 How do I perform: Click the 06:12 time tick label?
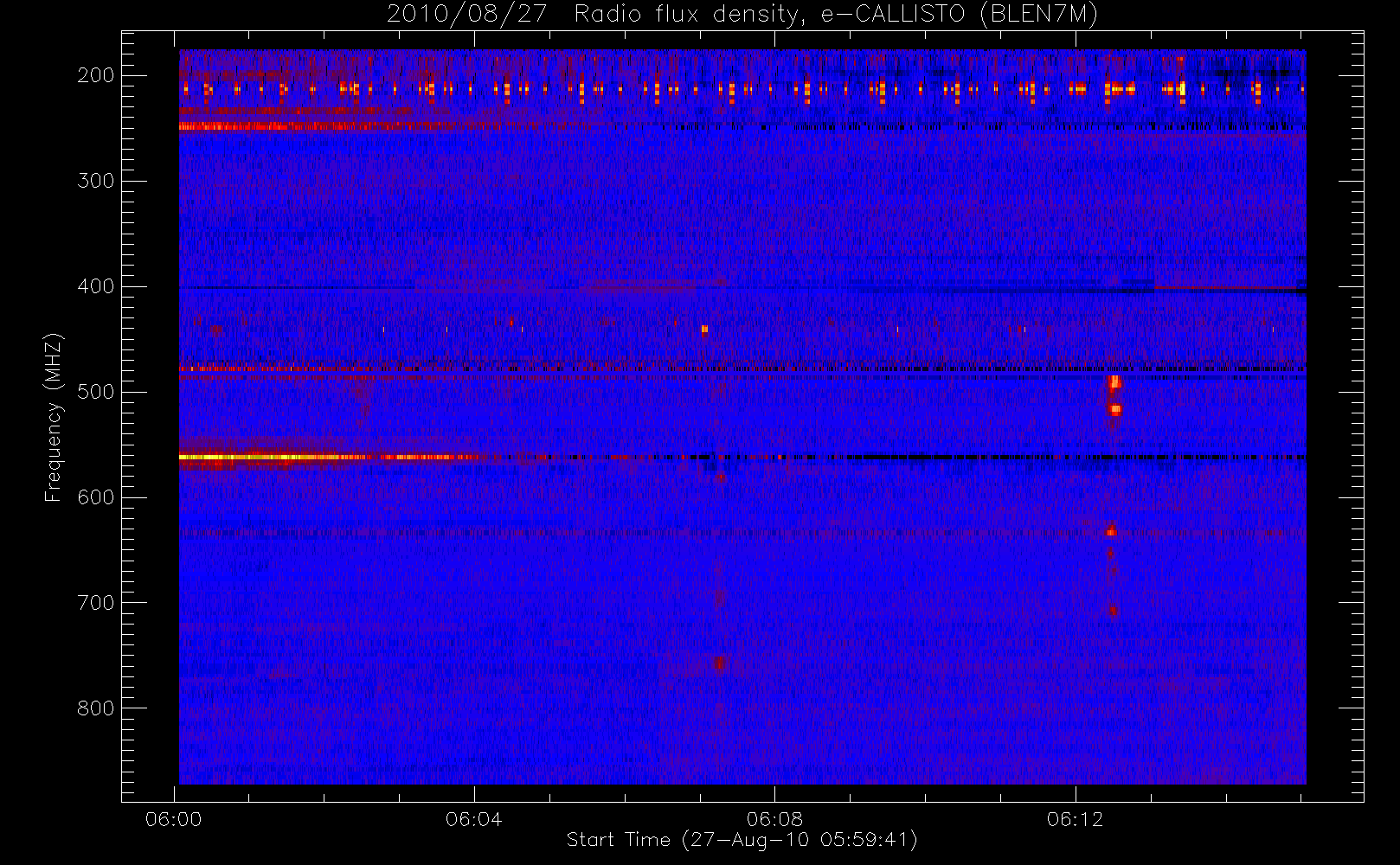tap(1075, 819)
